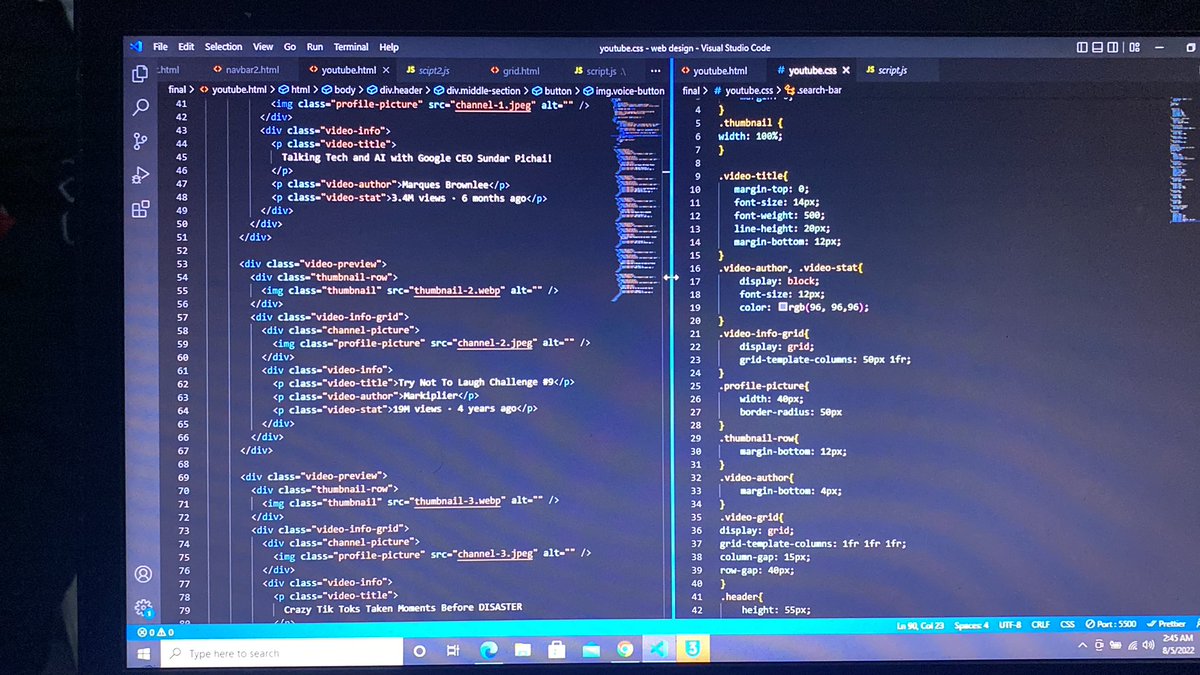The height and width of the screenshot is (675, 1200).
Task: Click 'CSS' language mode in status bar
Action: click(1068, 625)
